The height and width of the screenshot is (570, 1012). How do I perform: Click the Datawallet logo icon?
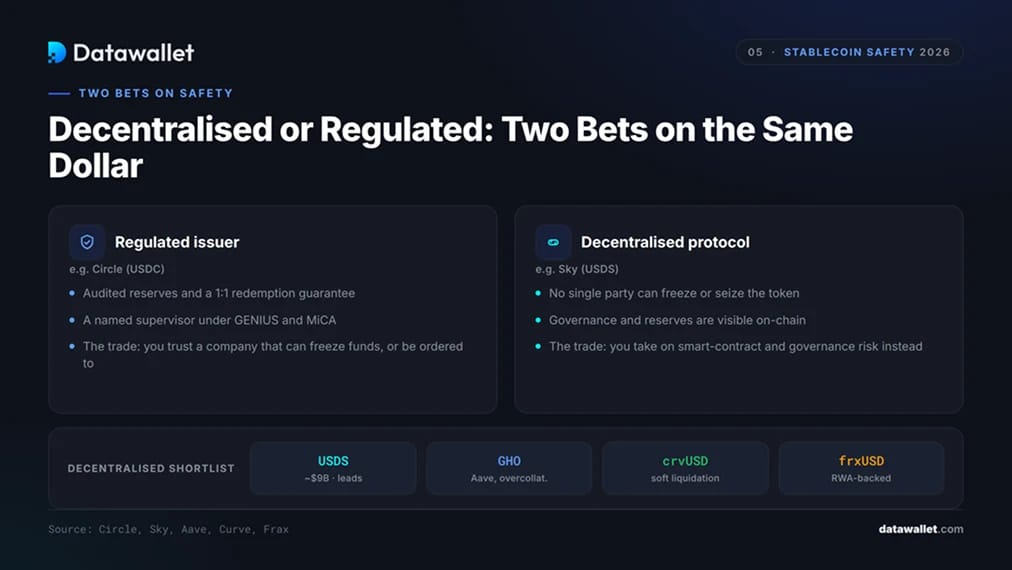click(57, 52)
